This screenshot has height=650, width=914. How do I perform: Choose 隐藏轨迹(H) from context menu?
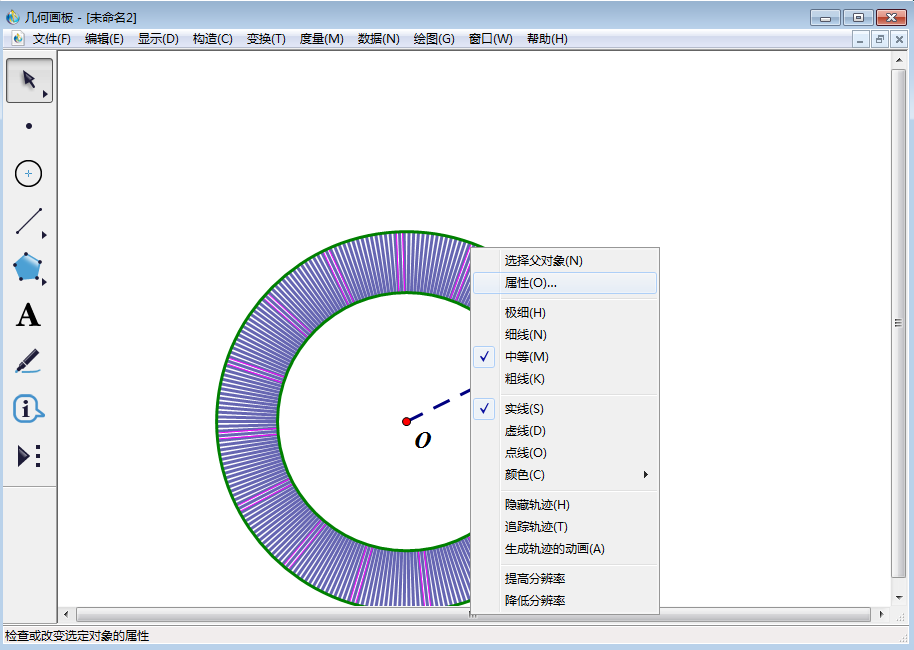pyautogui.click(x=537, y=505)
